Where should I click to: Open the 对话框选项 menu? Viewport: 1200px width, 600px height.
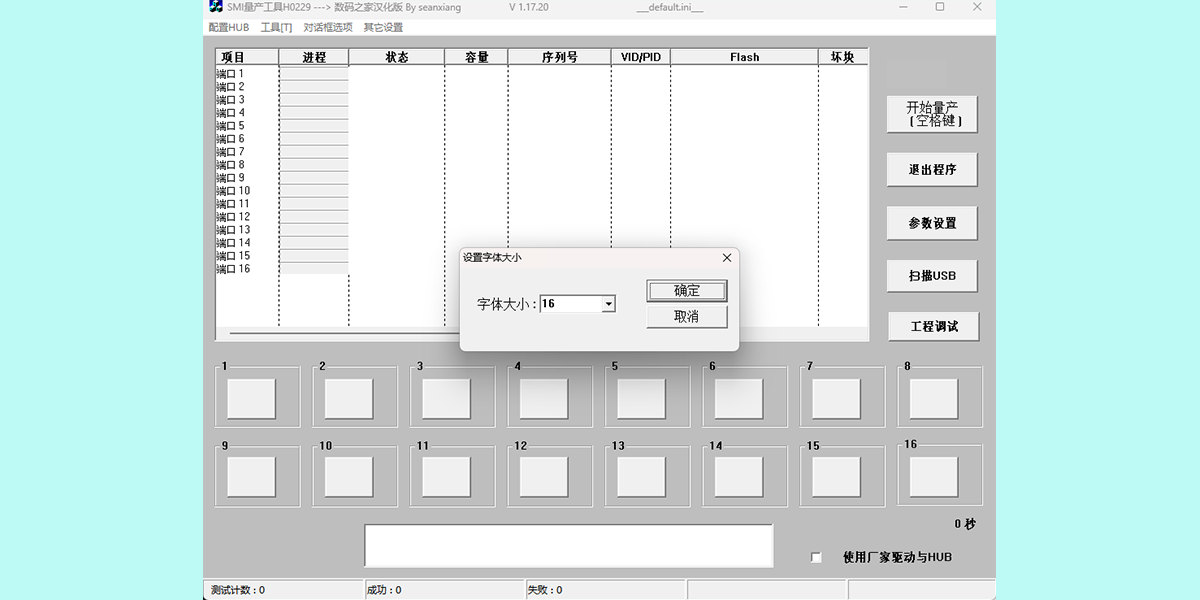tap(327, 27)
